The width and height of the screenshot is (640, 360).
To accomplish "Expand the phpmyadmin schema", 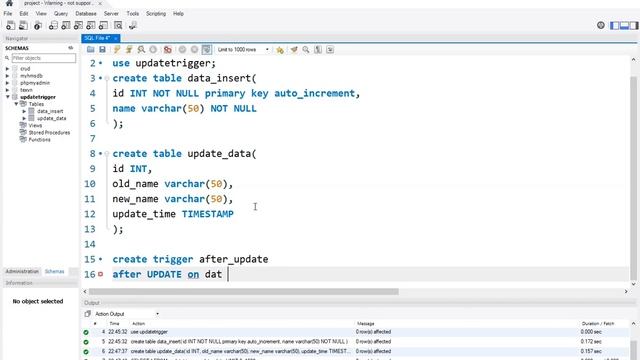I will click(7, 83).
